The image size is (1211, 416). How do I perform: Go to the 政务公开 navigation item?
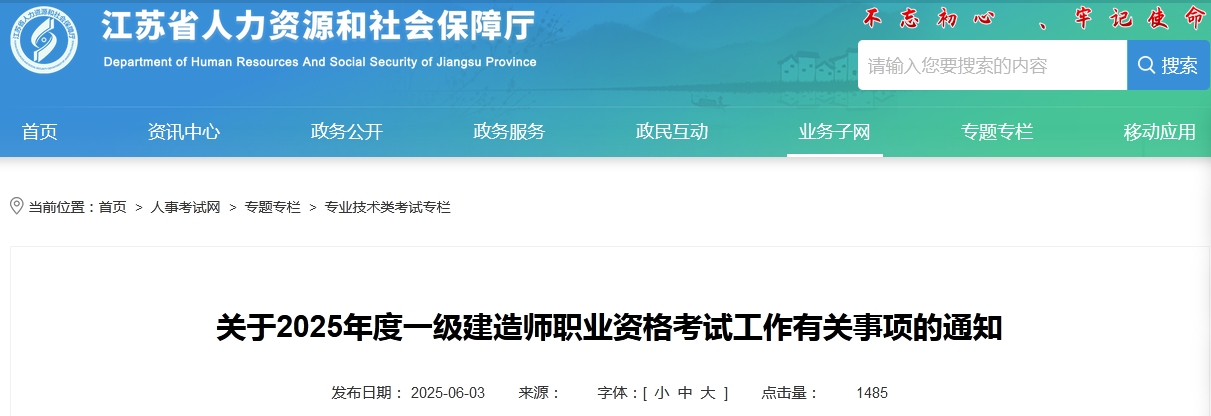pos(347,132)
